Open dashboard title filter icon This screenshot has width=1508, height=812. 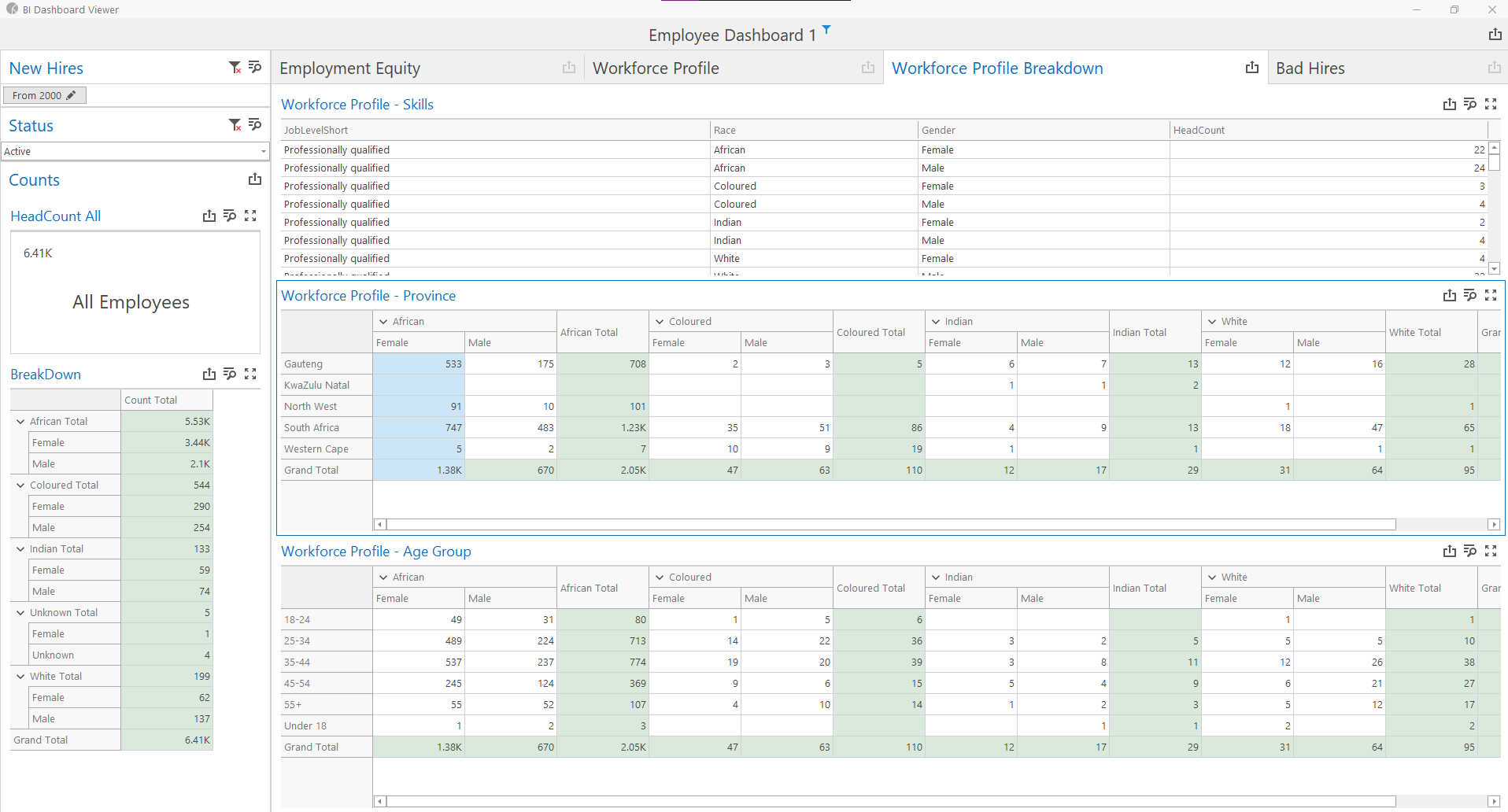coord(826,30)
